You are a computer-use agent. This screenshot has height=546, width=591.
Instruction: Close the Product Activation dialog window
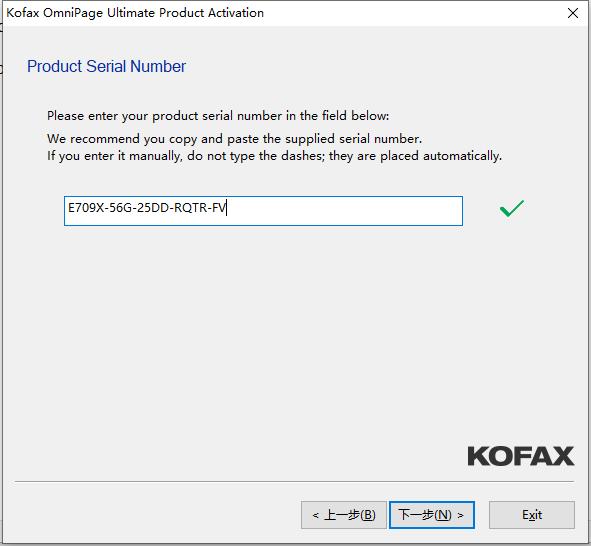point(573,13)
